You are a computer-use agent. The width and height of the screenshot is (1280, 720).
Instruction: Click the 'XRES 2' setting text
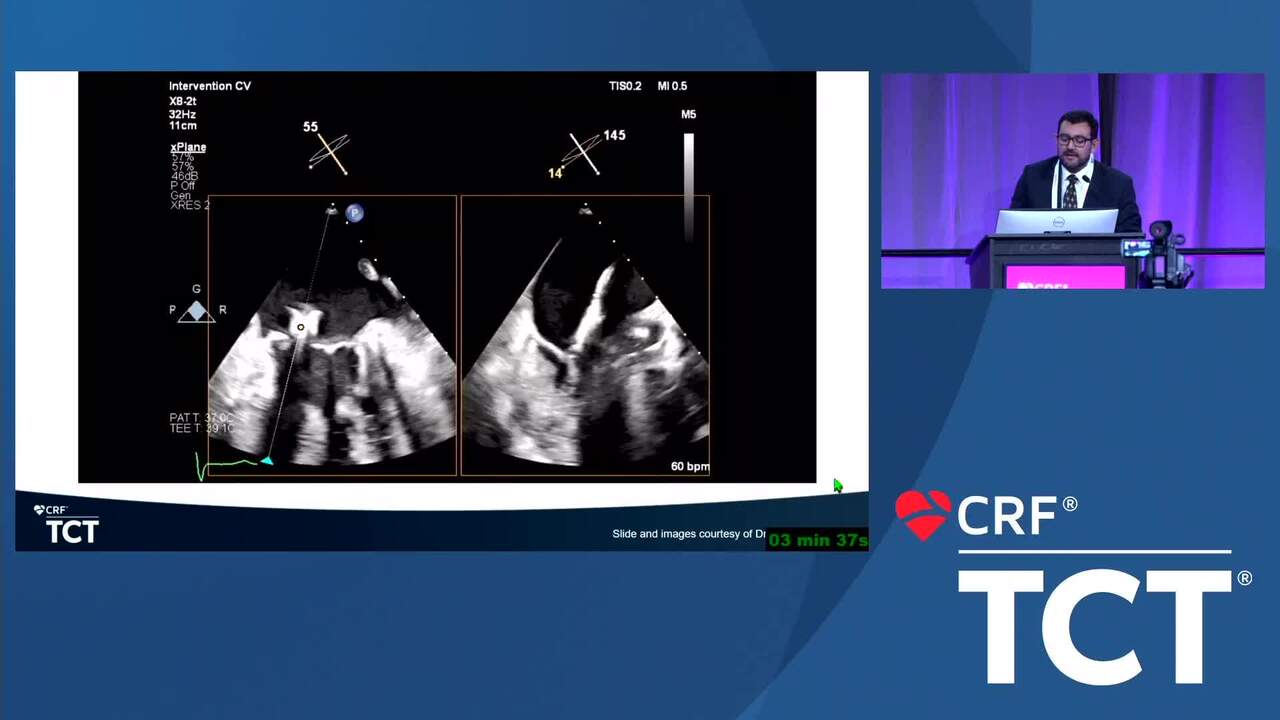pyautogui.click(x=190, y=205)
